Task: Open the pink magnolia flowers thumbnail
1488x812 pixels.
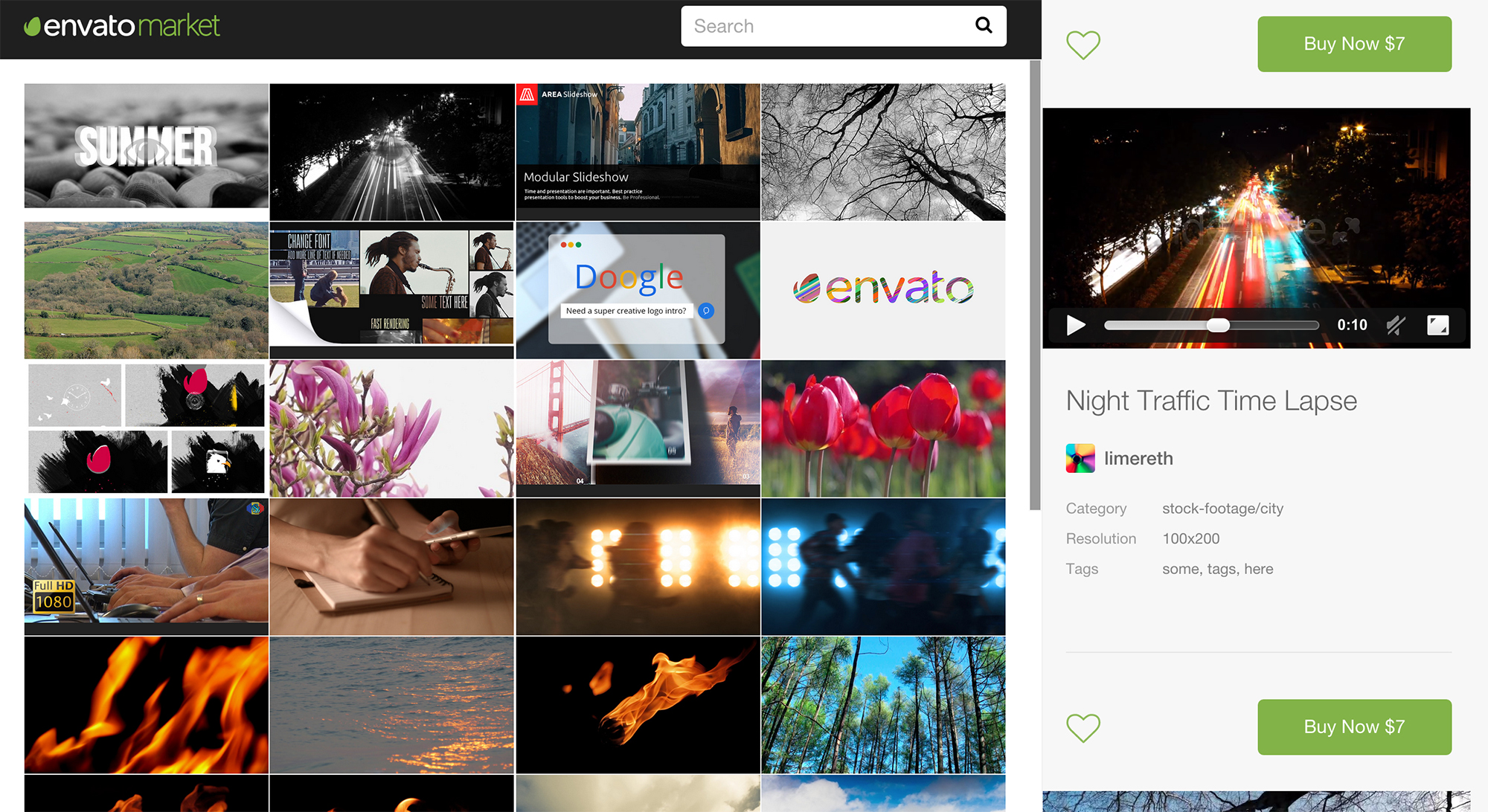Action: [x=392, y=428]
